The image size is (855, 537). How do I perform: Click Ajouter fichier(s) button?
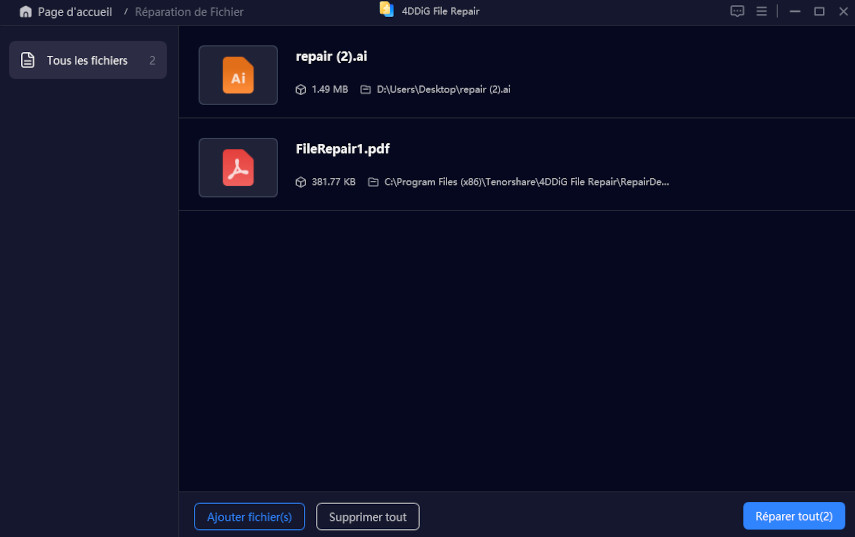[249, 516]
